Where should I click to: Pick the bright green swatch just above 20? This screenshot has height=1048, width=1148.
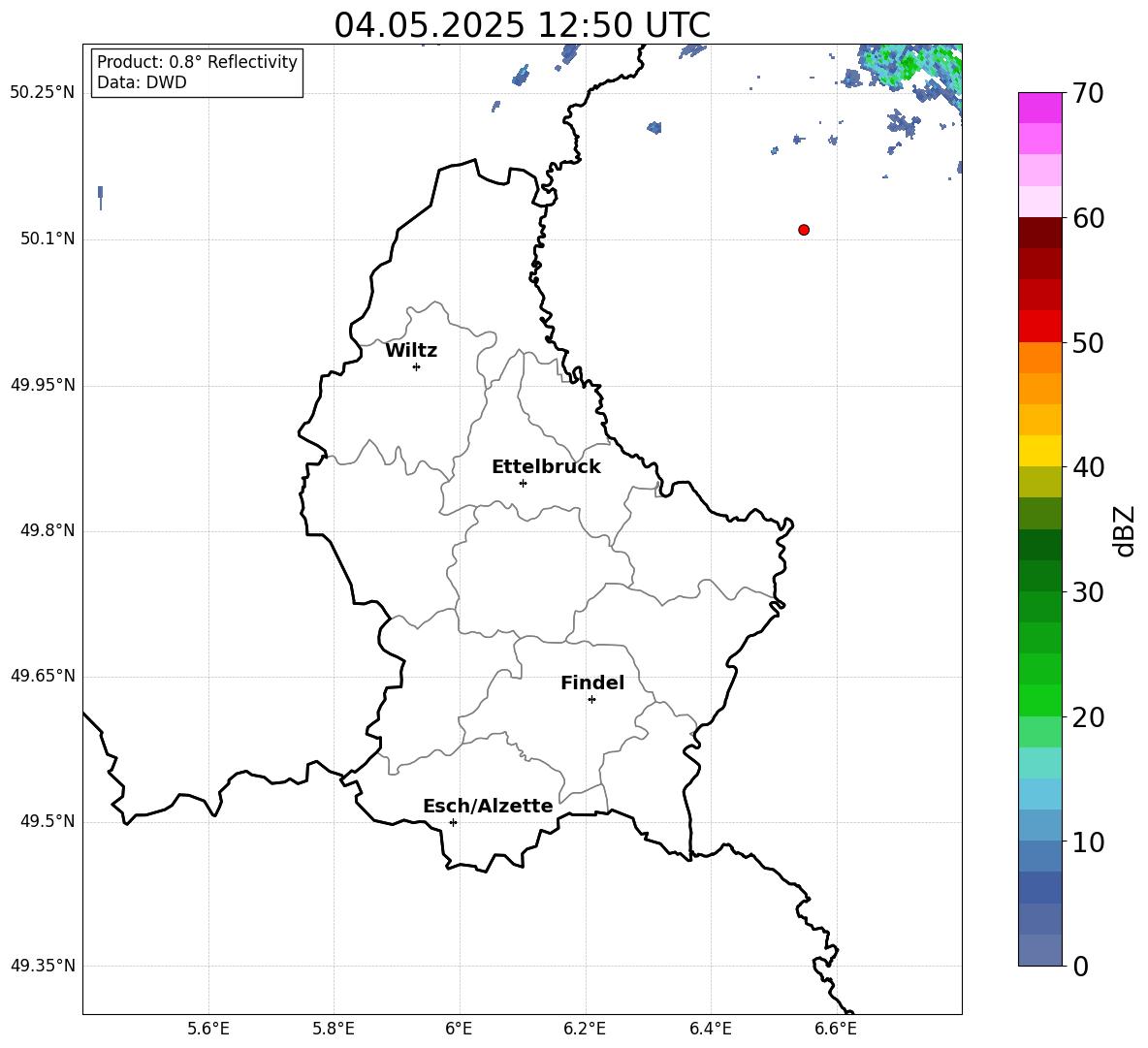click(x=1039, y=700)
